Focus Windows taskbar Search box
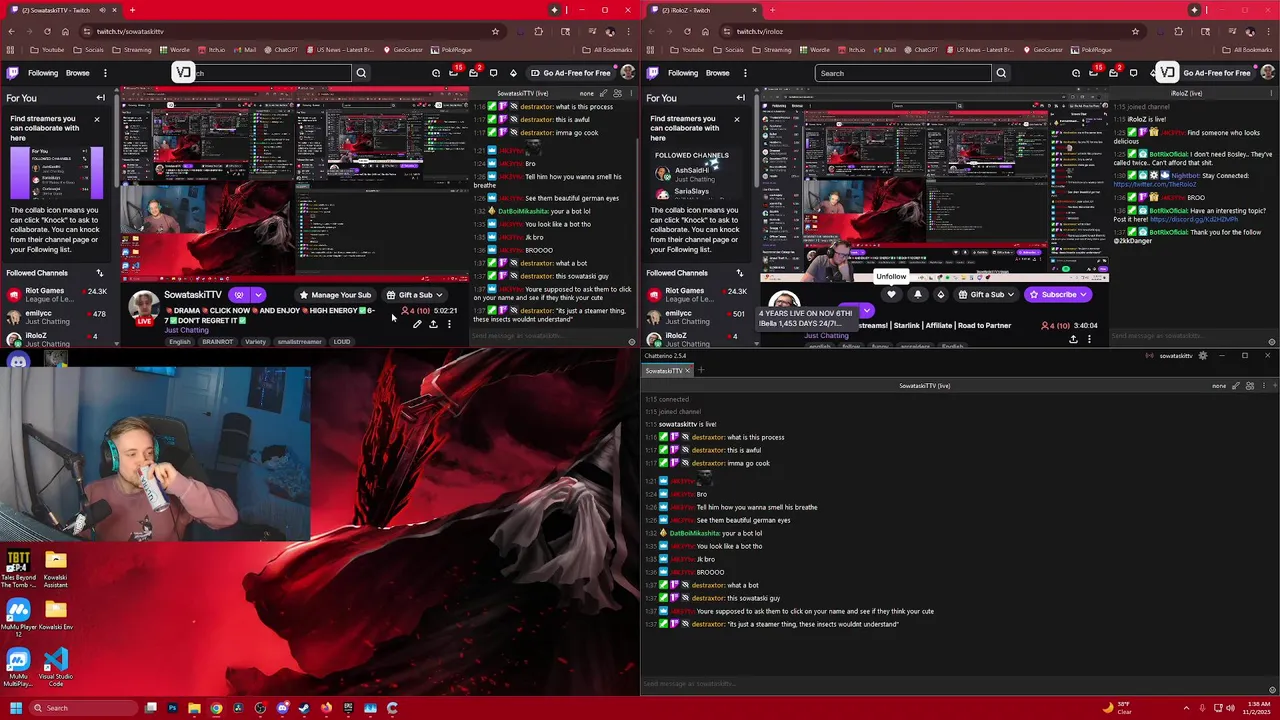Image resolution: width=1280 pixels, height=720 pixels. pyautogui.click(x=84, y=708)
